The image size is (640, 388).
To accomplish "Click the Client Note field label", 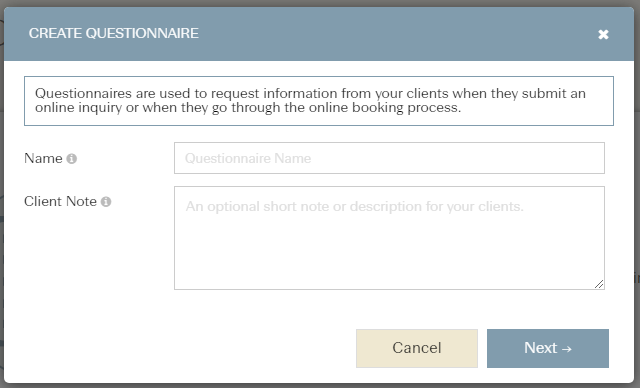I will (x=60, y=201).
